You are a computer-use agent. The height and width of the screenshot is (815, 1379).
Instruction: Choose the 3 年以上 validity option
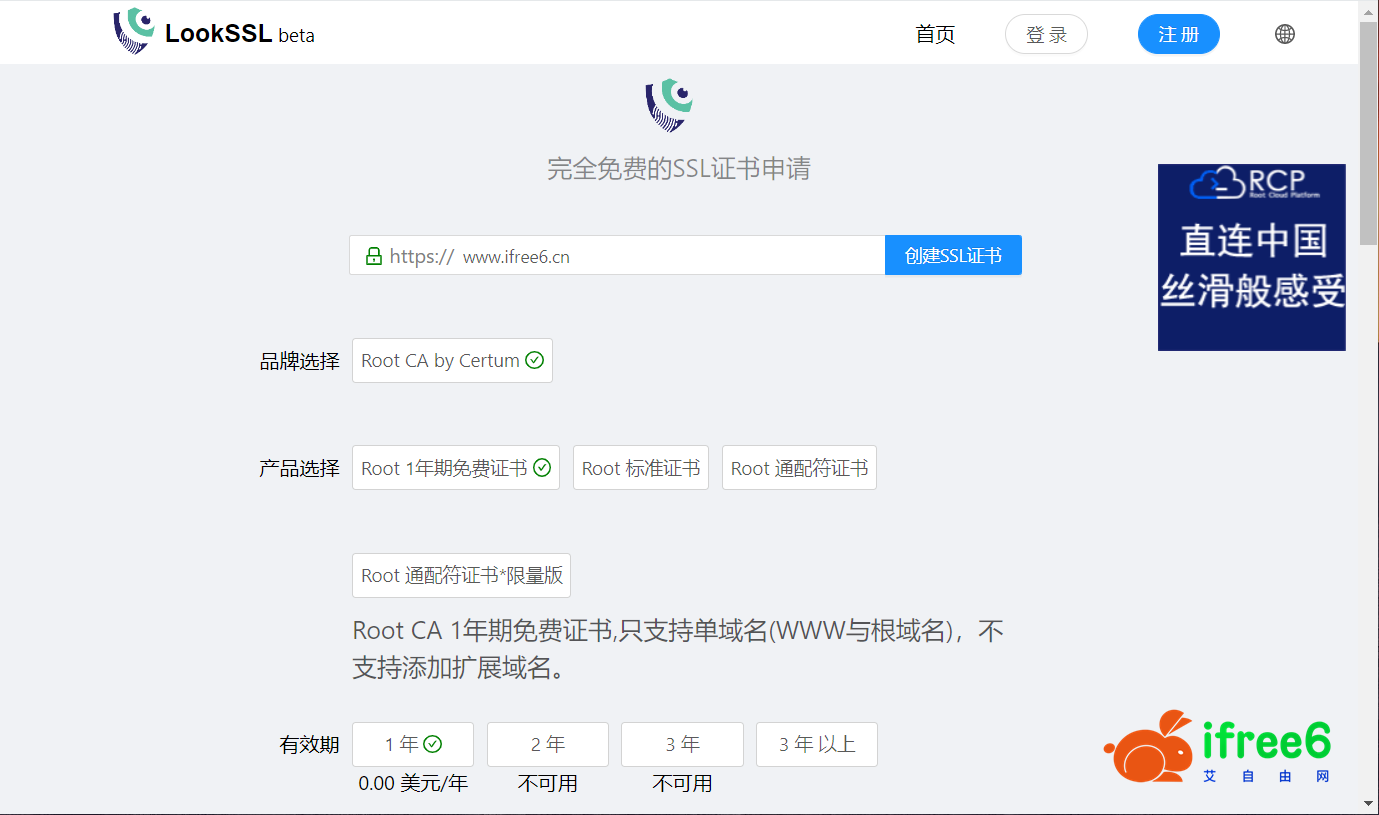pyautogui.click(x=816, y=744)
